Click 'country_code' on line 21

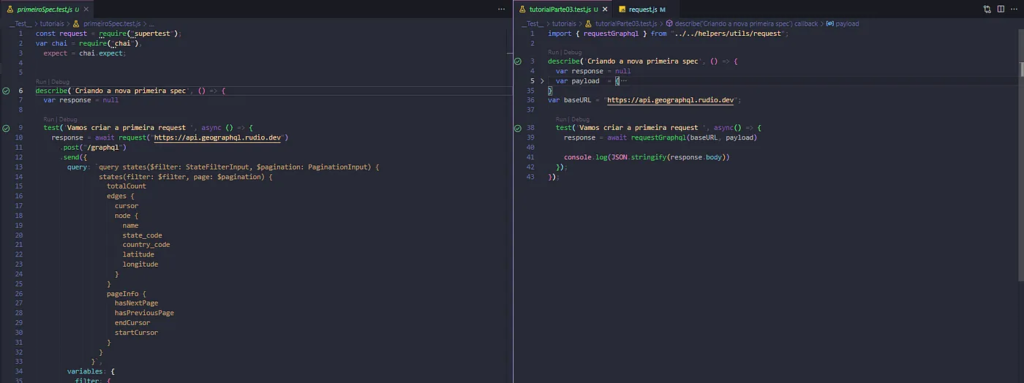click(x=146, y=245)
